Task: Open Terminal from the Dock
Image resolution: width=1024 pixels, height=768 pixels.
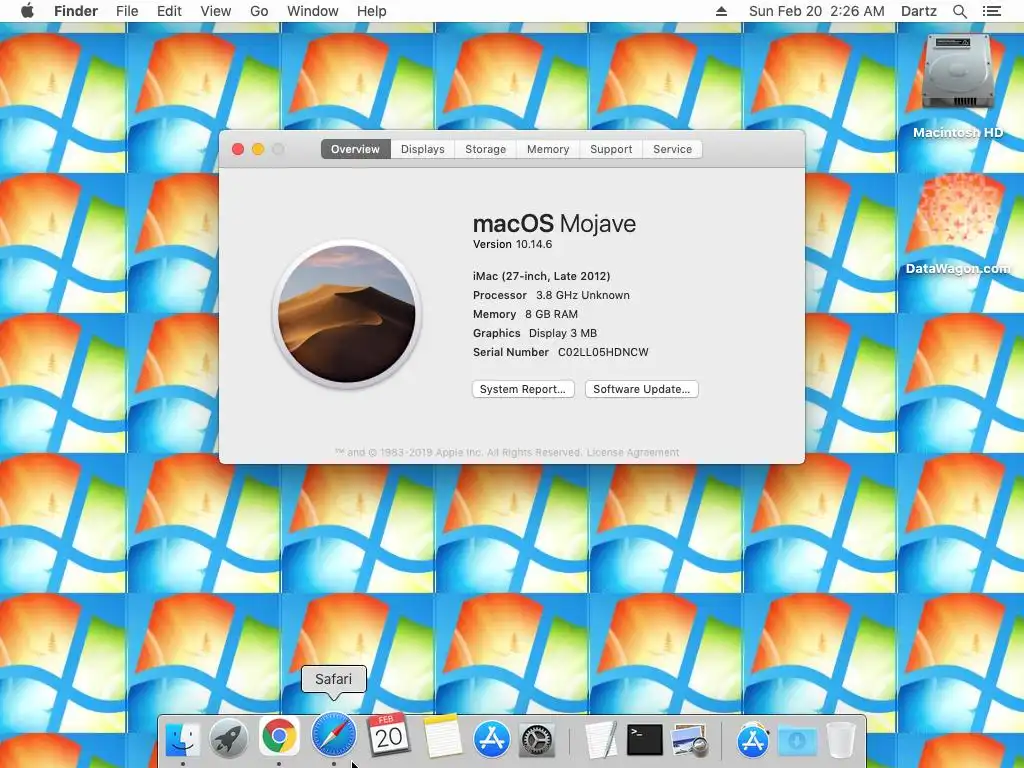Action: (645, 740)
